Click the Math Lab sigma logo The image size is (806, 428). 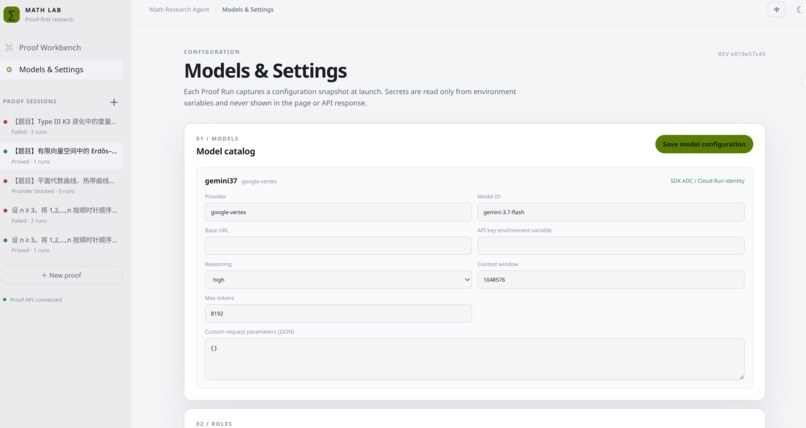pyautogui.click(x=11, y=14)
